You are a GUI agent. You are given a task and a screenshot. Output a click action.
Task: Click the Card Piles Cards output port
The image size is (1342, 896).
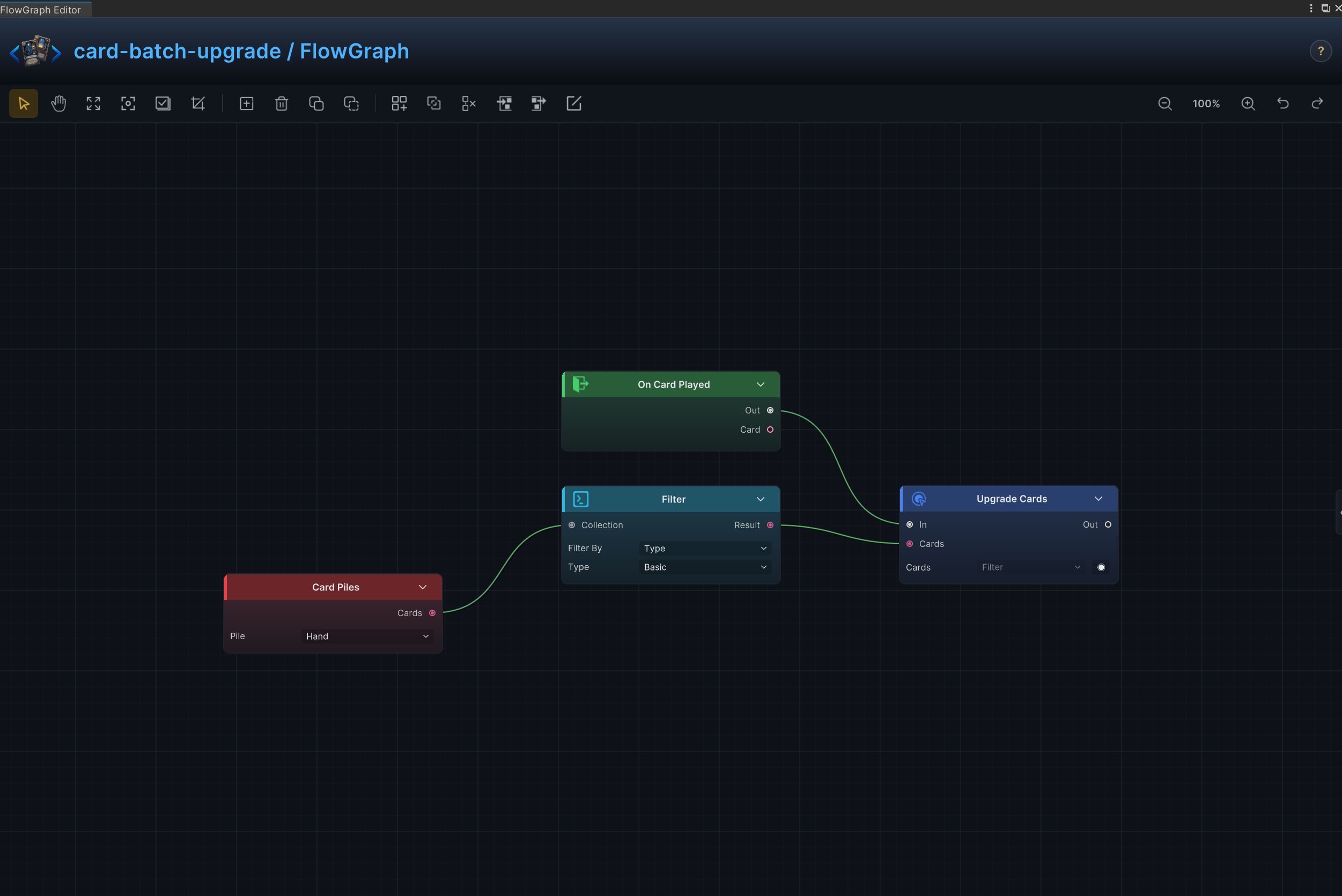432,613
